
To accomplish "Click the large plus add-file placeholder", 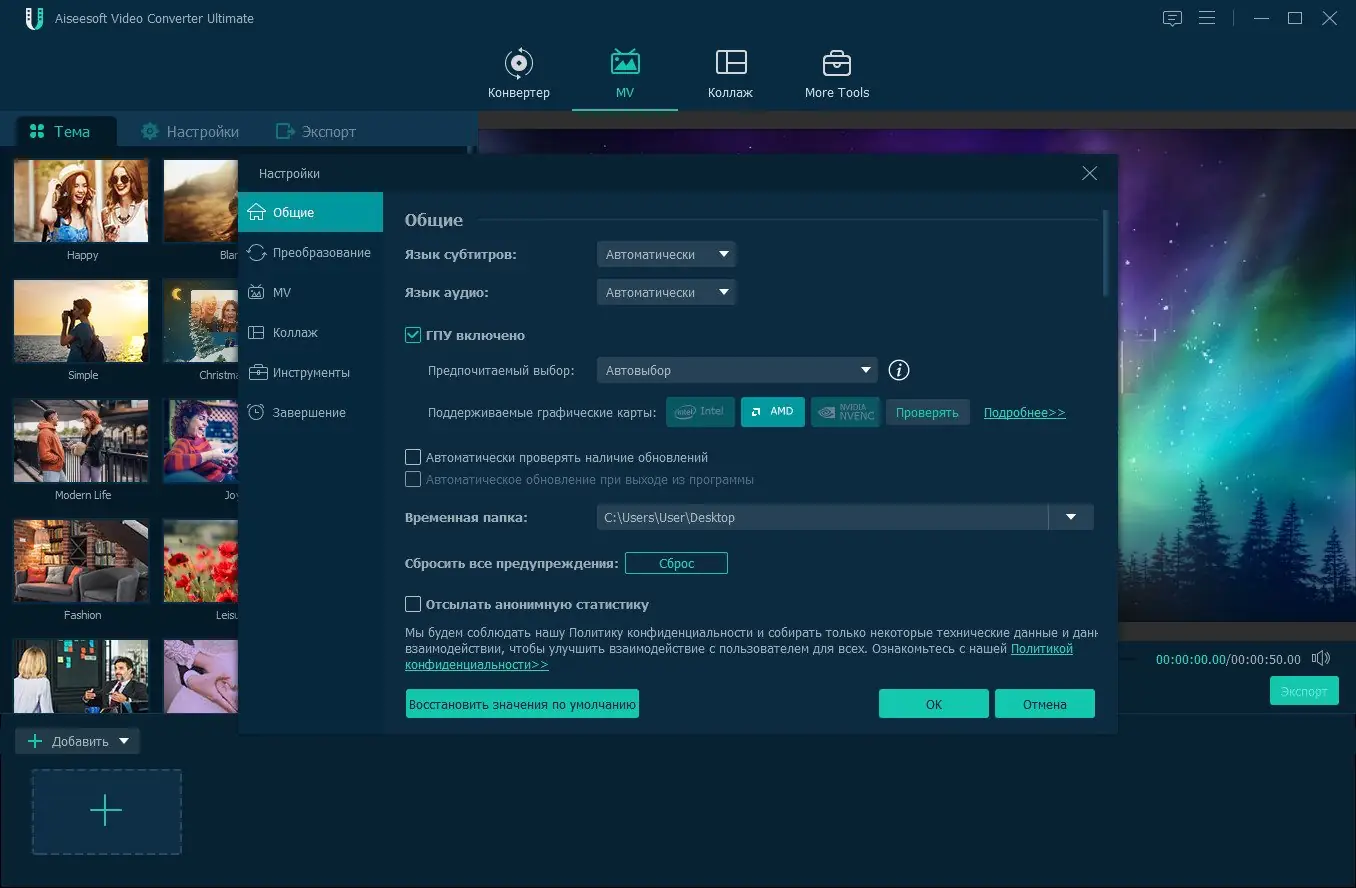I will click(x=106, y=811).
